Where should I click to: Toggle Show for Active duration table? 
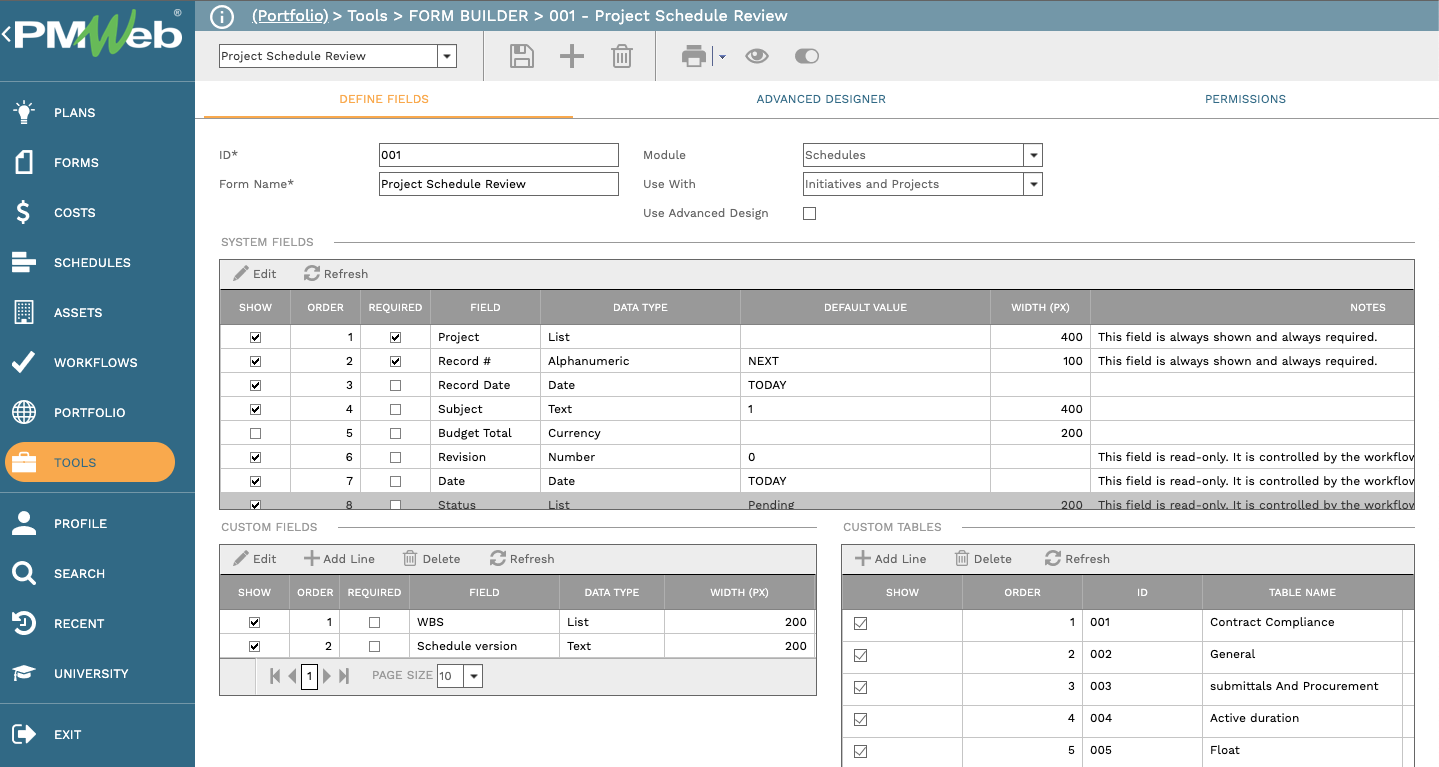tap(861, 719)
